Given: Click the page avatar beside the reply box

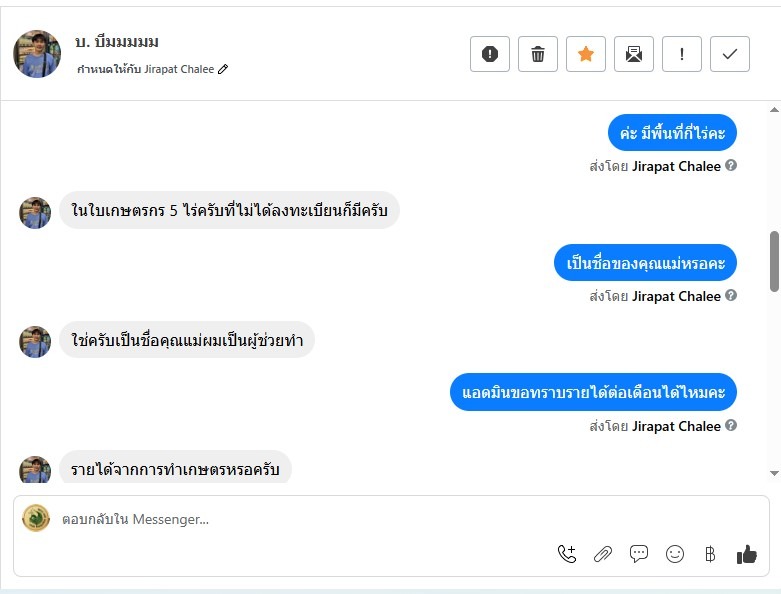Looking at the screenshot, I should [x=36, y=518].
